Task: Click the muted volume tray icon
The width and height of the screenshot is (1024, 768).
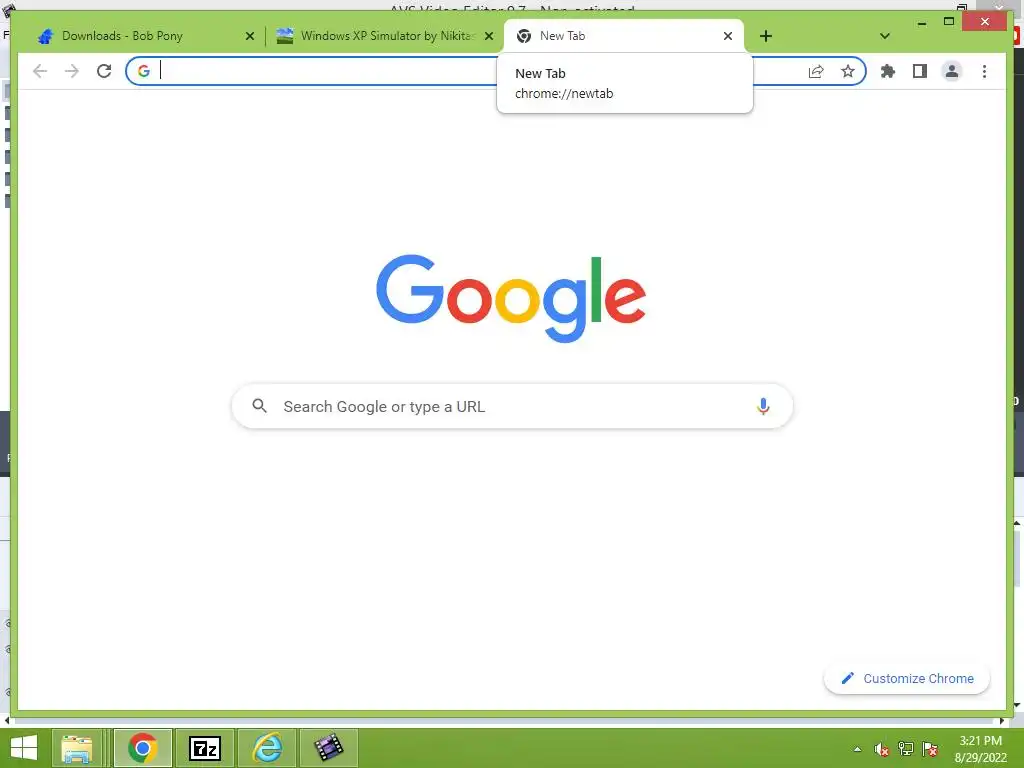Action: click(882, 749)
